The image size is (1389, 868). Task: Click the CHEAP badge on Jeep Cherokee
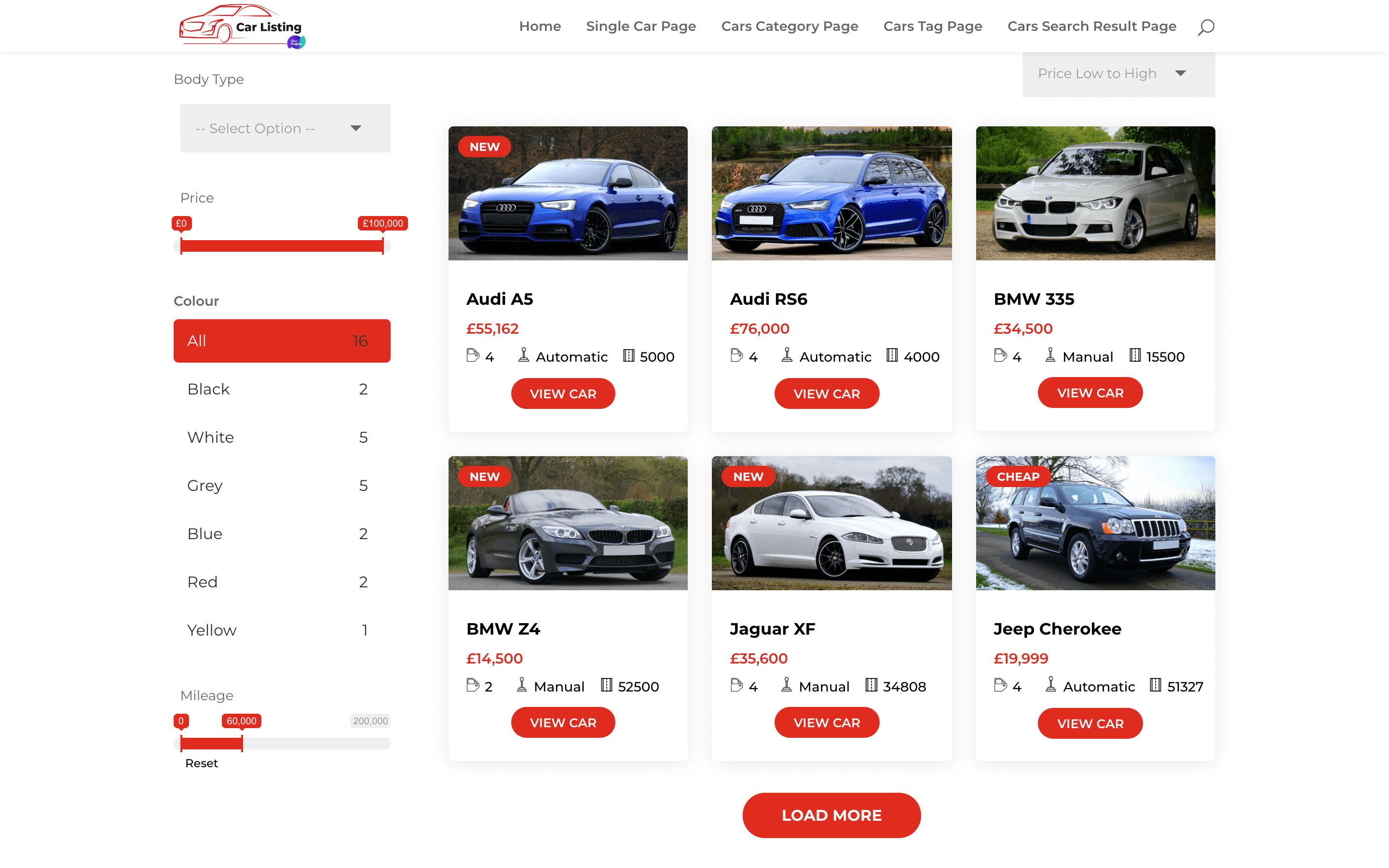[1018, 476]
